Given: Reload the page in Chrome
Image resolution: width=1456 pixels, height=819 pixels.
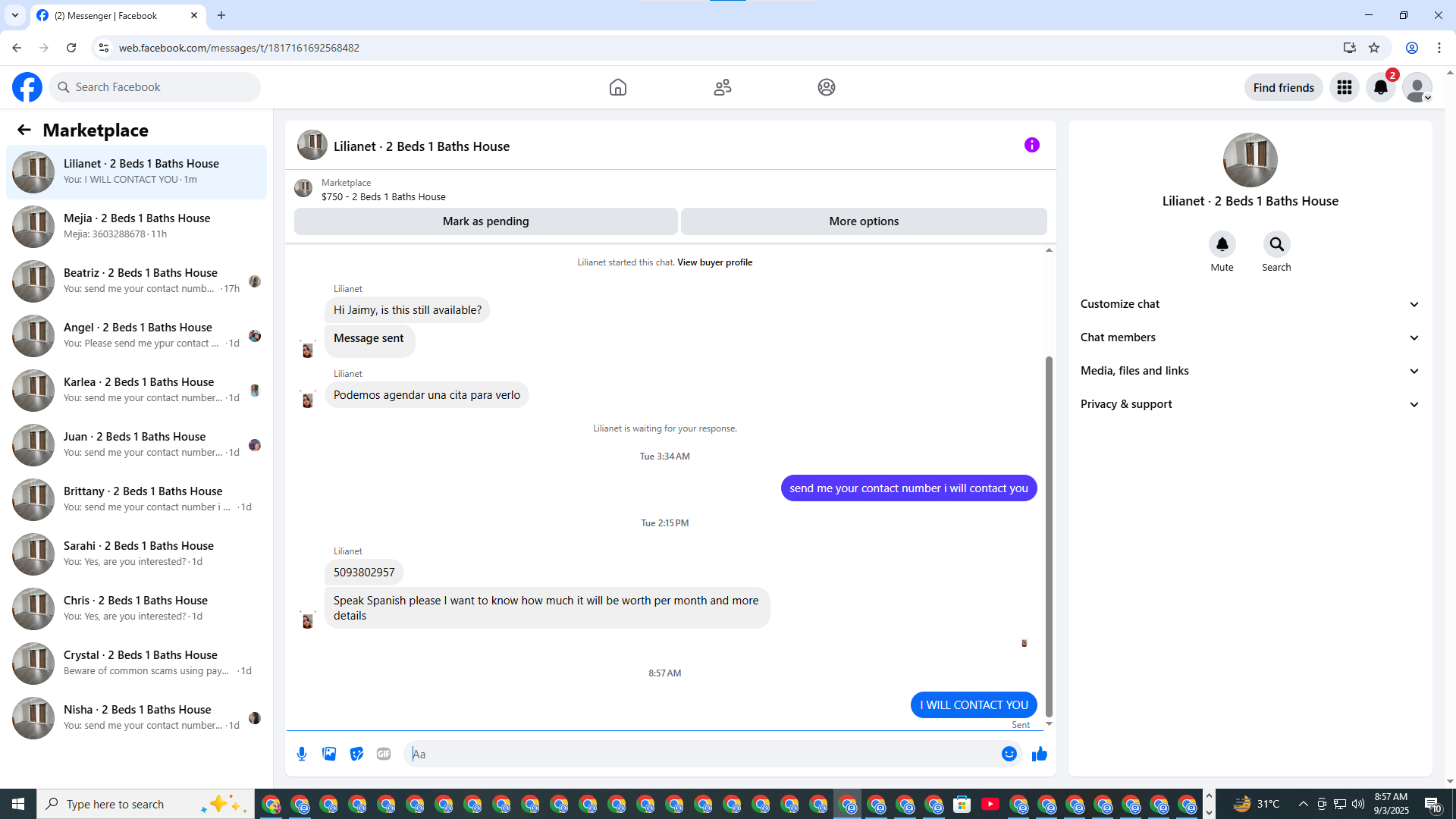Looking at the screenshot, I should [71, 48].
